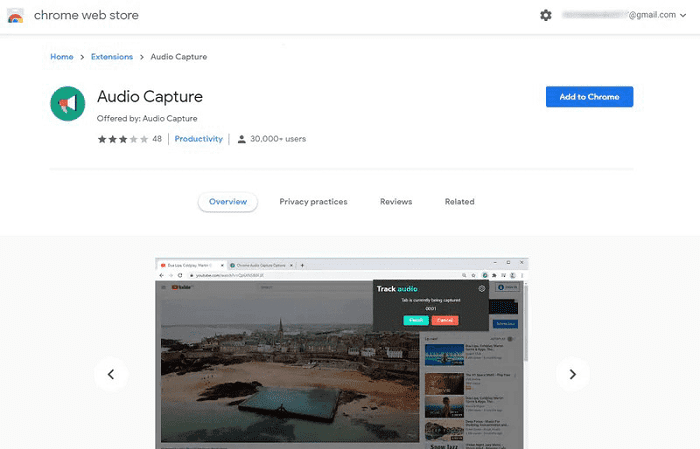
Task: Open the Reviews tab
Action: [396, 202]
